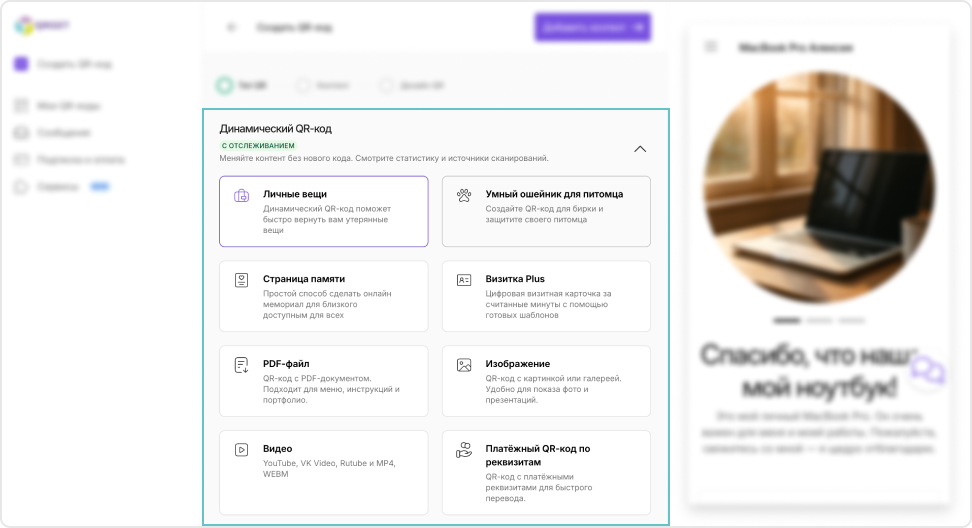Click the Видео play icon

tap(241, 450)
